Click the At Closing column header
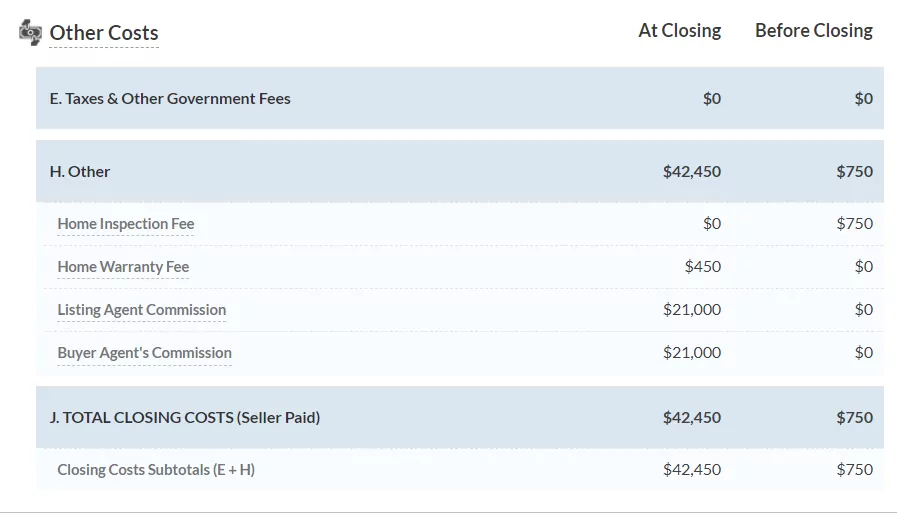Viewport: 897px width, 513px height. [679, 31]
